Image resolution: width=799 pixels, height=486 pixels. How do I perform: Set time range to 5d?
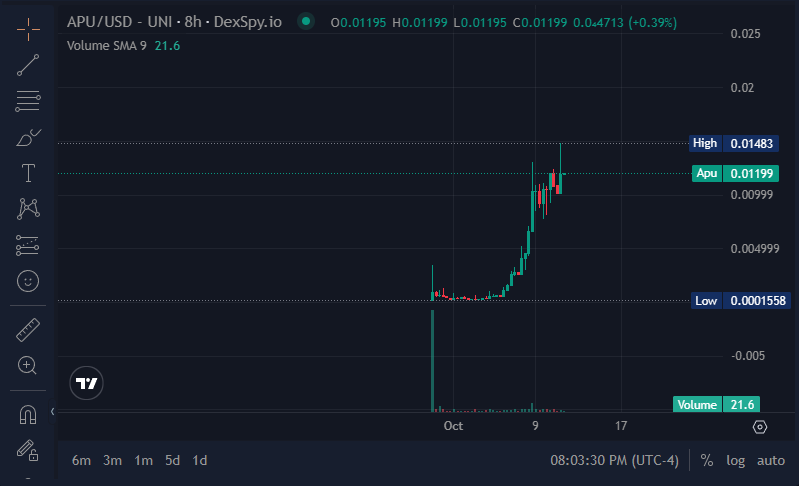(173, 461)
